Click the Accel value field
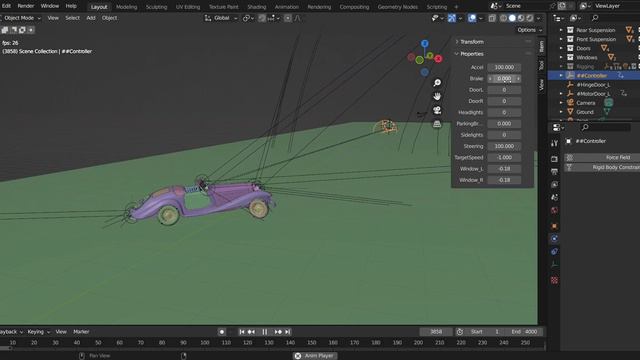The width and height of the screenshot is (640, 360). coord(504,67)
